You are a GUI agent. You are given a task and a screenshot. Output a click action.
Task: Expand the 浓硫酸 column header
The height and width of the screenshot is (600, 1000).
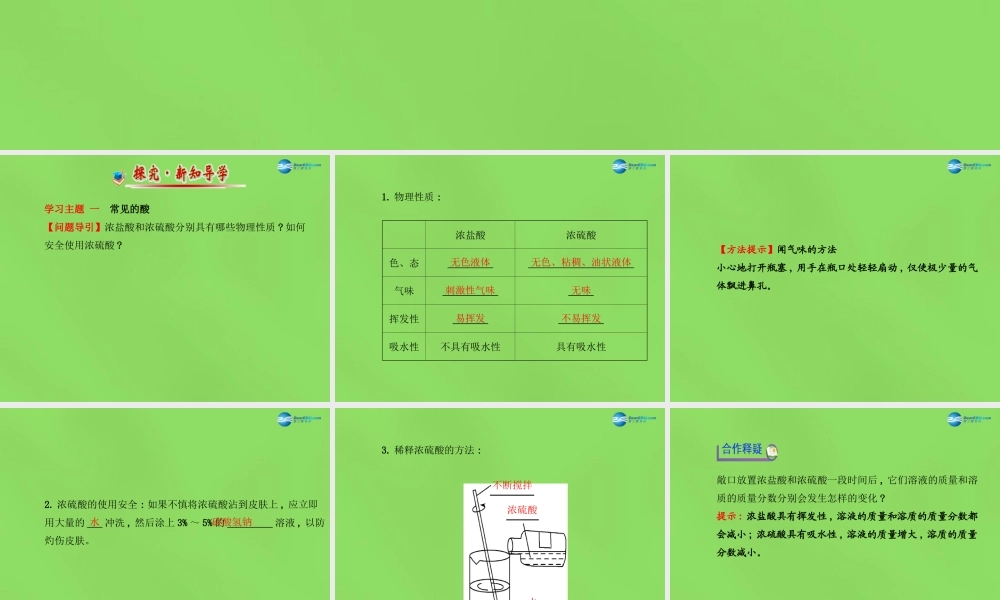coord(581,233)
